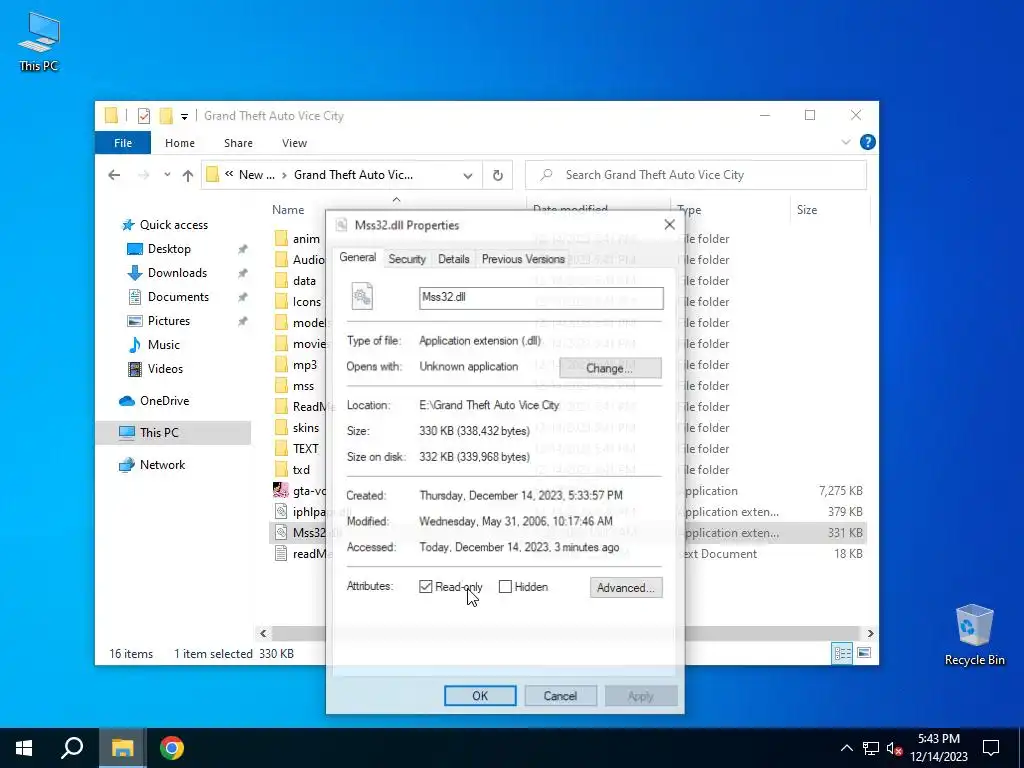
Task: Select OneDrive in navigation pane
Action: (164, 401)
